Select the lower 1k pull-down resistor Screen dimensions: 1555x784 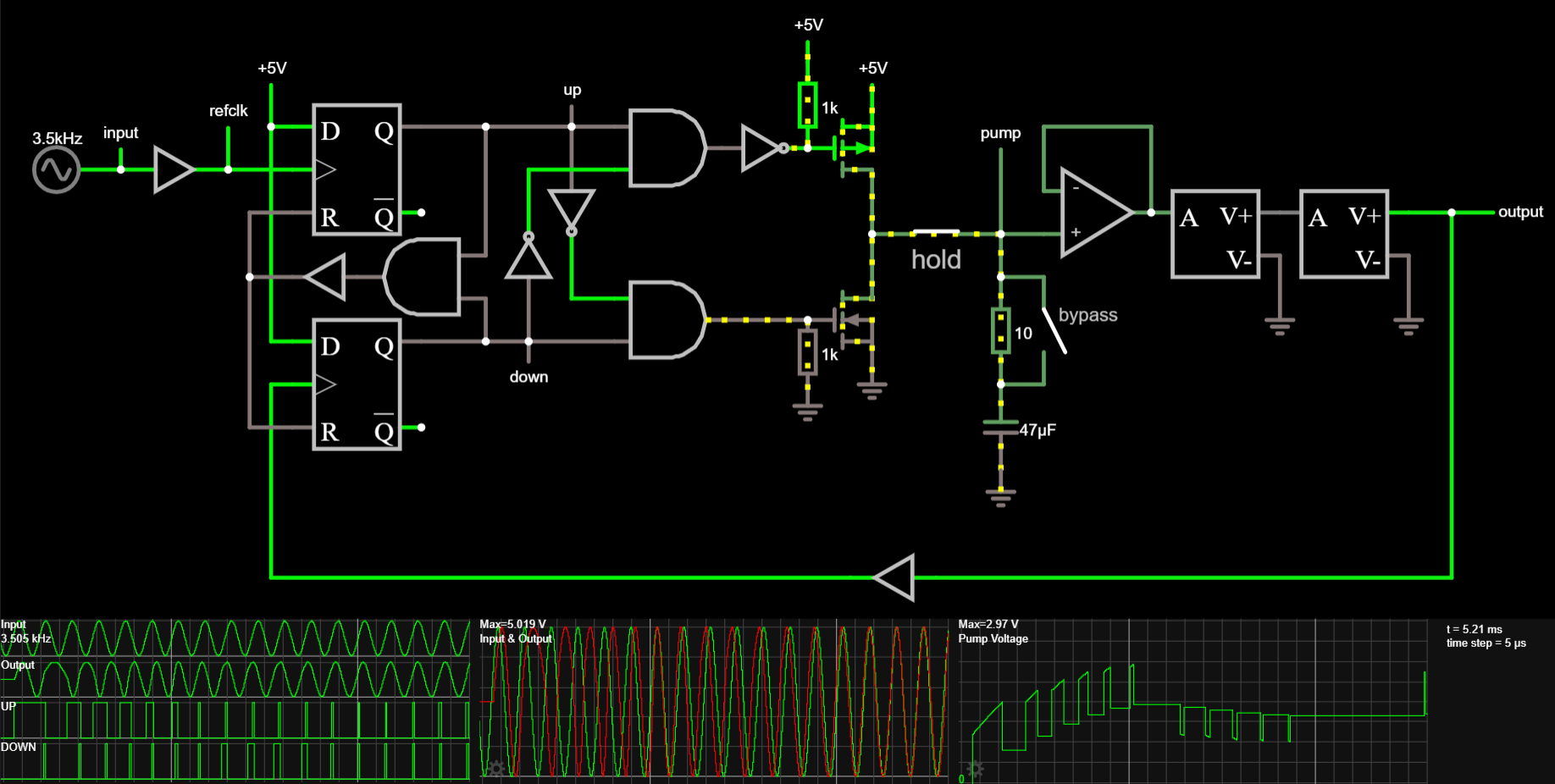pyautogui.click(x=808, y=352)
